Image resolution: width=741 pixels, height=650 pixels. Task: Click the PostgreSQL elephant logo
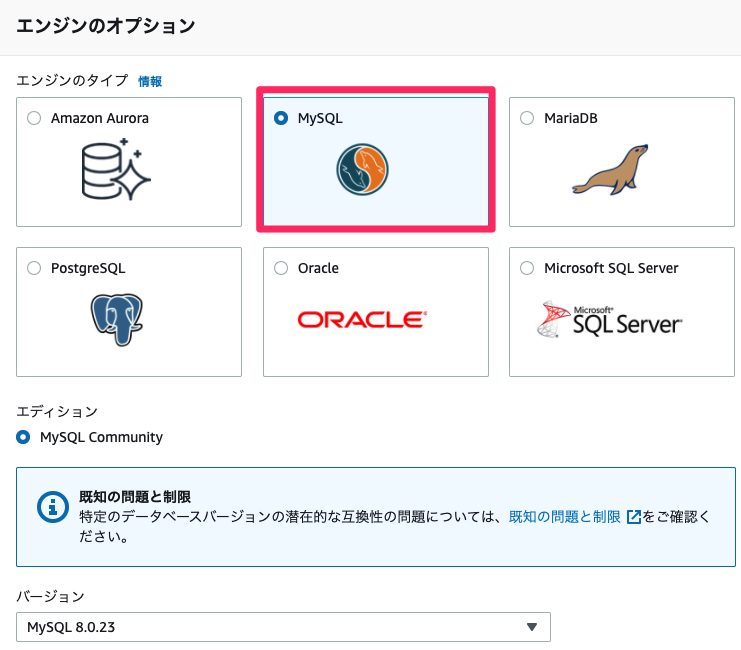[x=117, y=320]
